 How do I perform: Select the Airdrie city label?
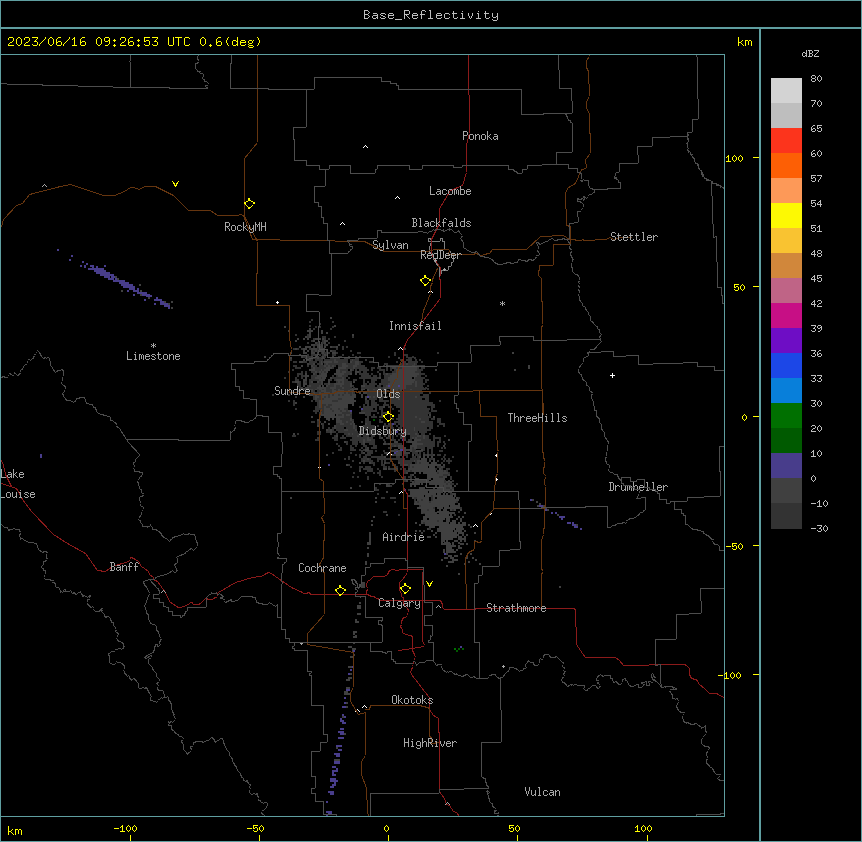tap(403, 537)
